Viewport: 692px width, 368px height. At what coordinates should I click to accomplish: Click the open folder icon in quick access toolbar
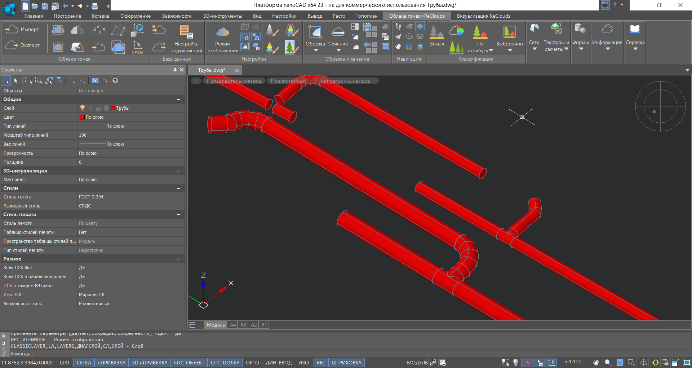point(35,6)
